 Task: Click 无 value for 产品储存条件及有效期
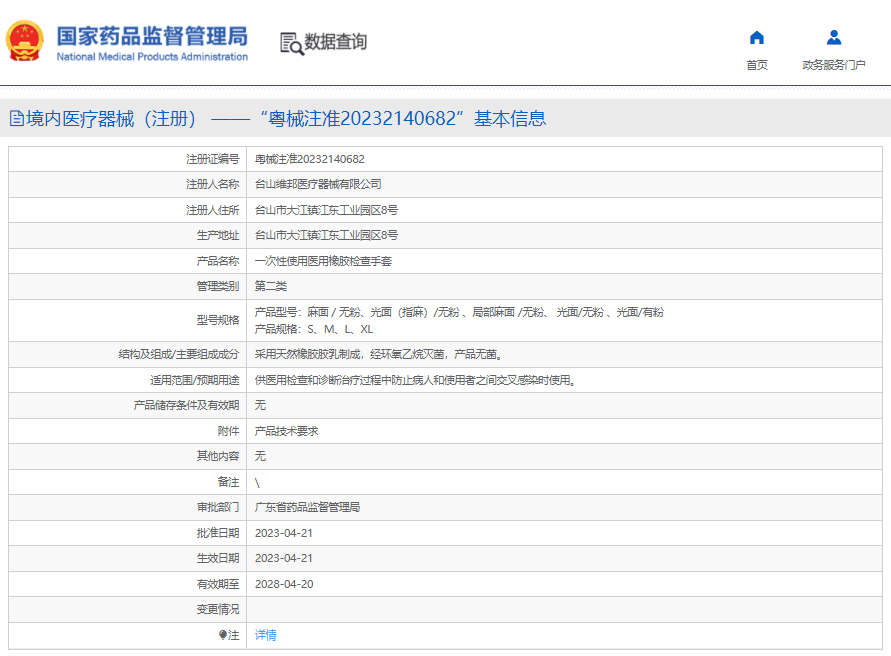[260, 405]
